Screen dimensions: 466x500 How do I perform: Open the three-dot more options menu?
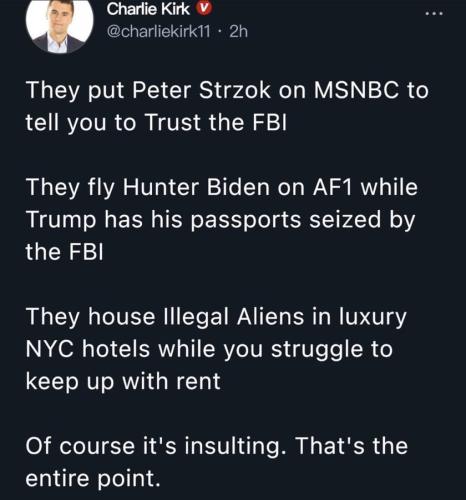435,14
